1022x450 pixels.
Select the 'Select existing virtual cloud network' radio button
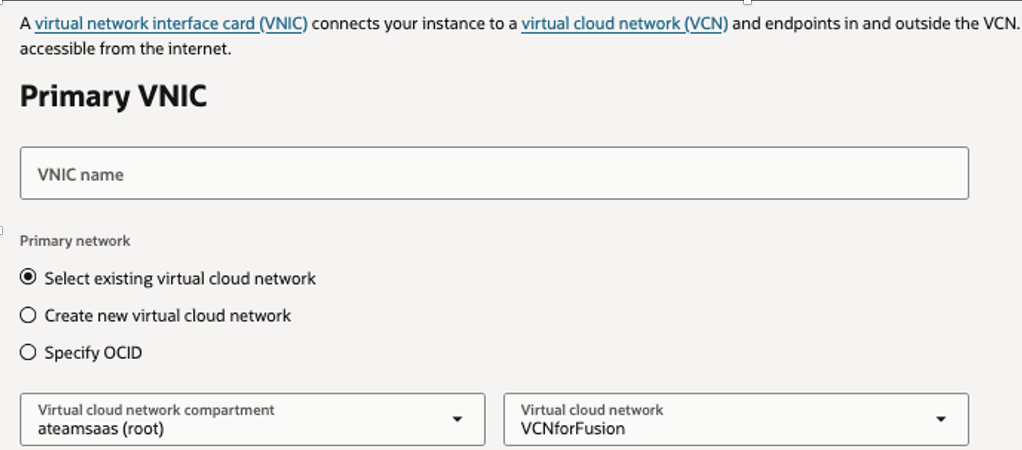point(28,278)
